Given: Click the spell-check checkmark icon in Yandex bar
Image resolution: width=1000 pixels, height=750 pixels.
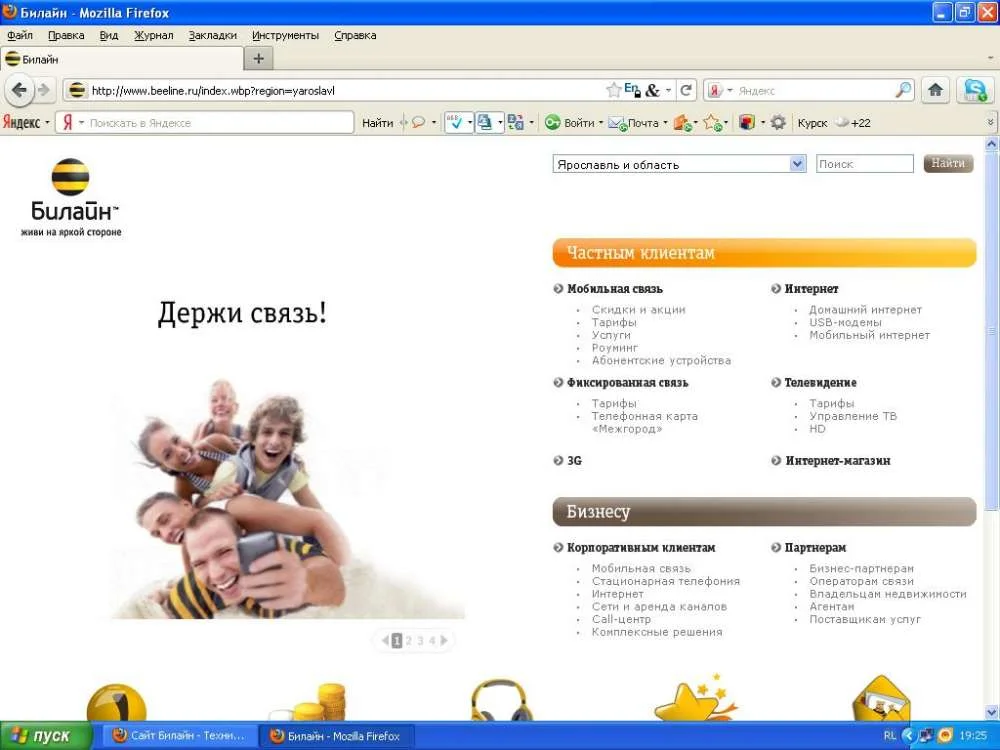Looking at the screenshot, I should point(455,122).
